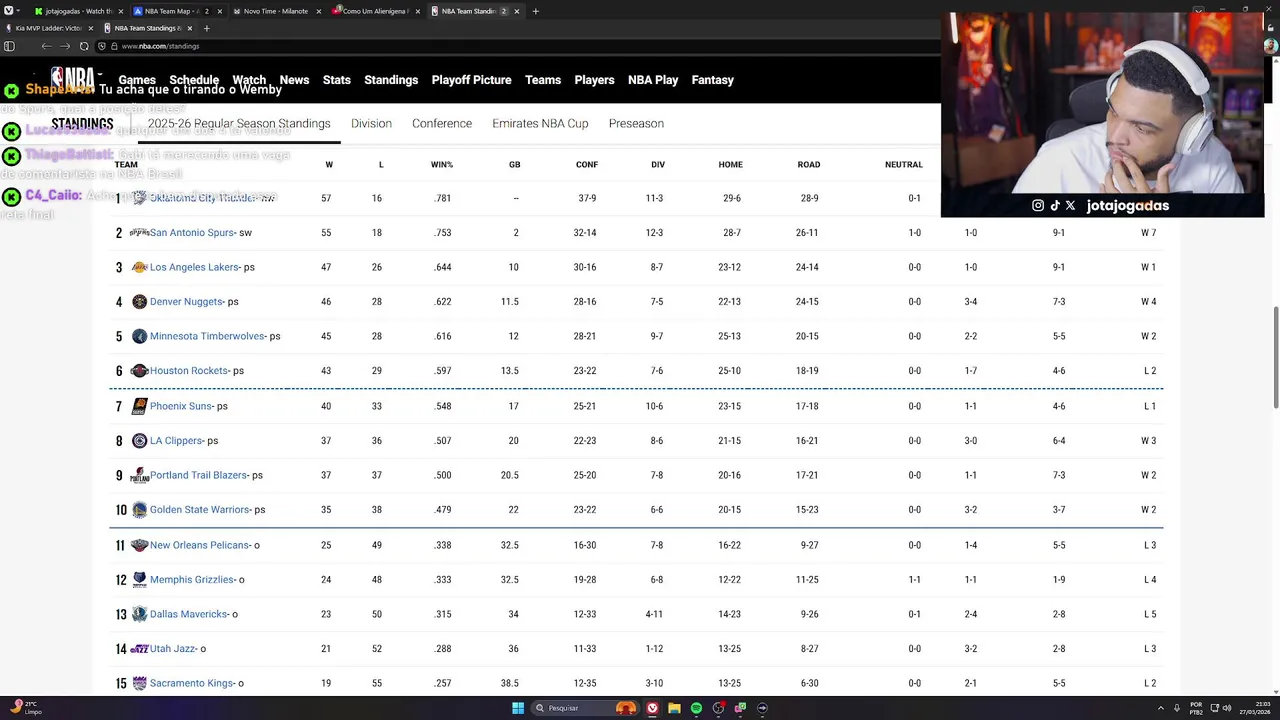
Task: Switch to the Novo Time - Milanote tab
Action: click(x=276, y=11)
